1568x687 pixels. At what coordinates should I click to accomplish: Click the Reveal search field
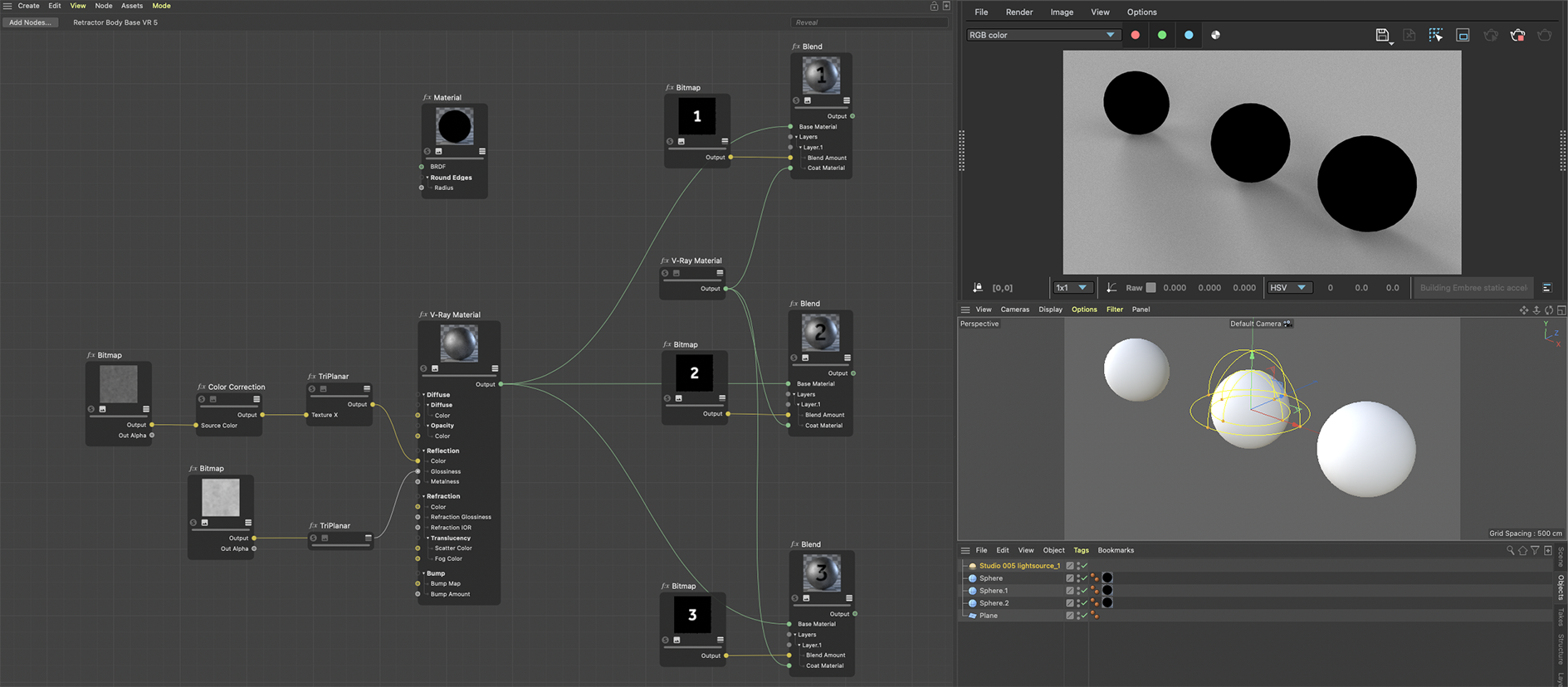click(870, 22)
